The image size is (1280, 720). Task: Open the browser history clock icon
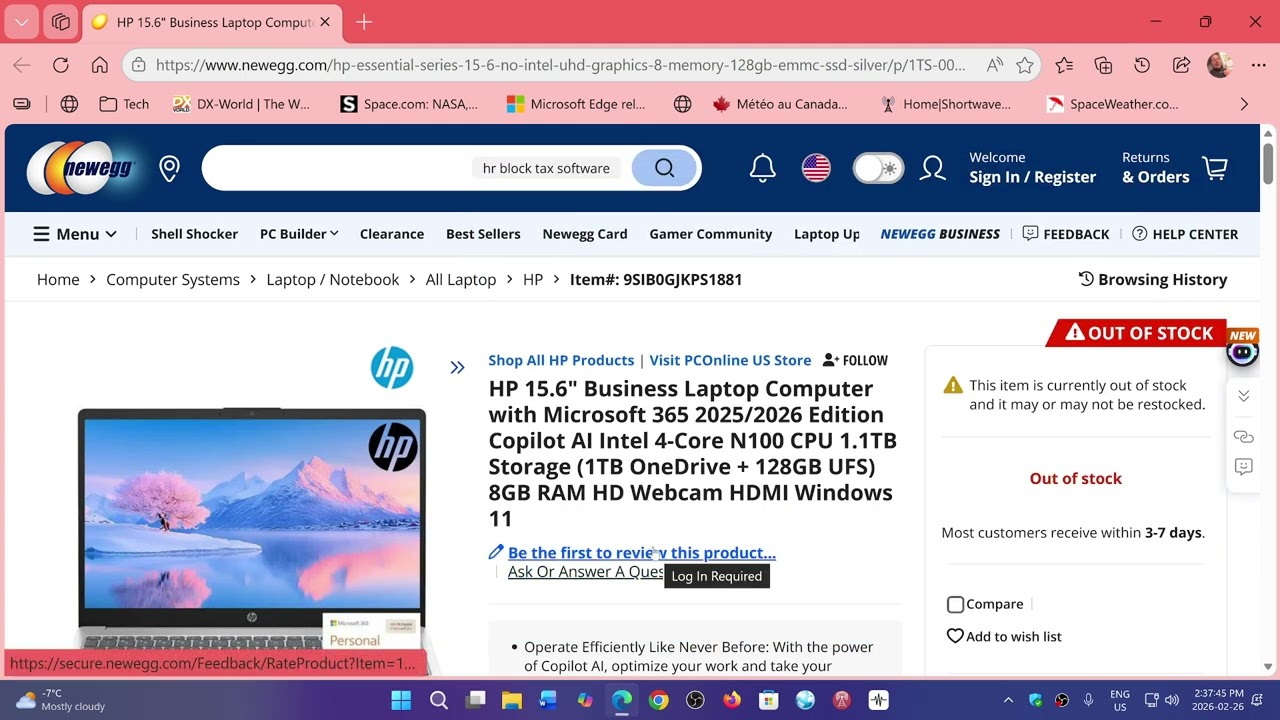tap(1142, 65)
